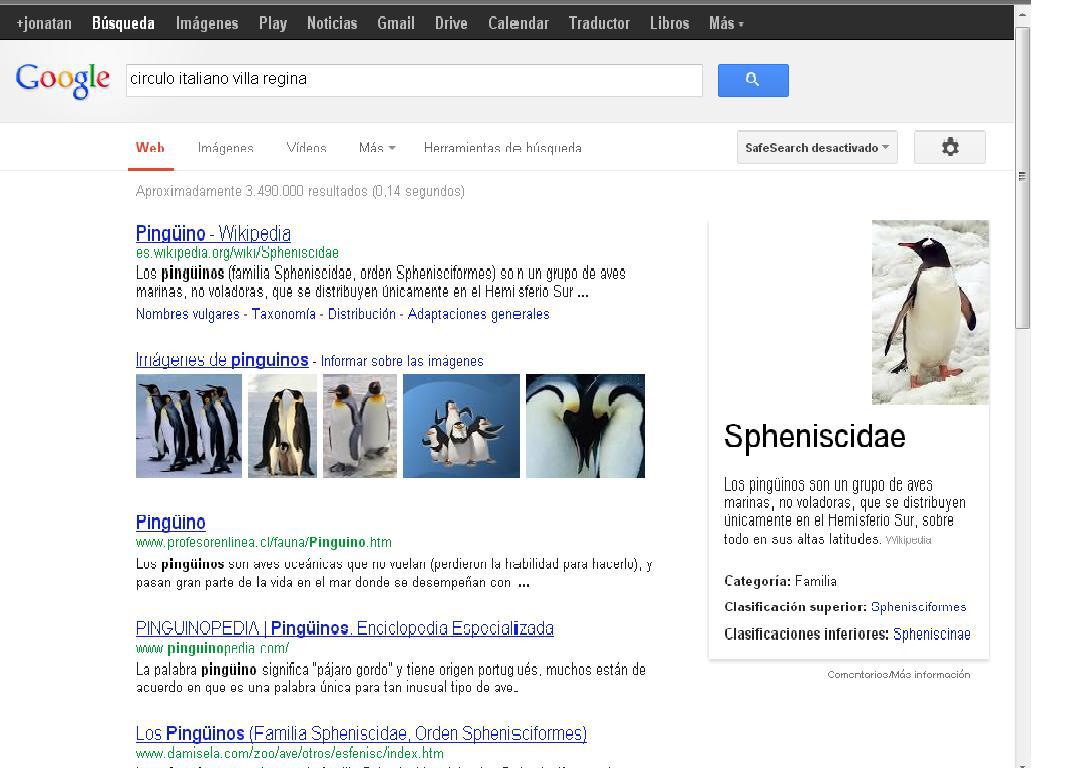The height and width of the screenshot is (768, 1085).
Task: Open Traductor from top bar
Action: click(599, 24)
